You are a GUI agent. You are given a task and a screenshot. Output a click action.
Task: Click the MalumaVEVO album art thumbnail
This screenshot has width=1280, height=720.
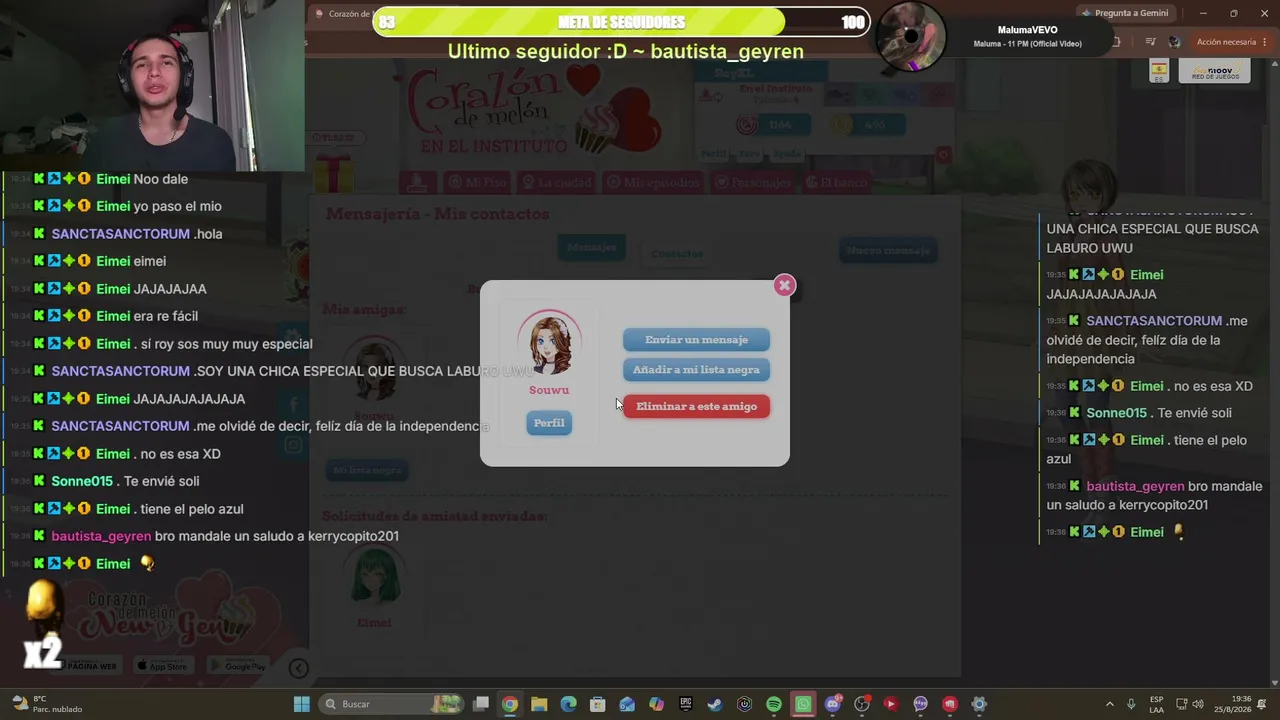tap(909, 37)
